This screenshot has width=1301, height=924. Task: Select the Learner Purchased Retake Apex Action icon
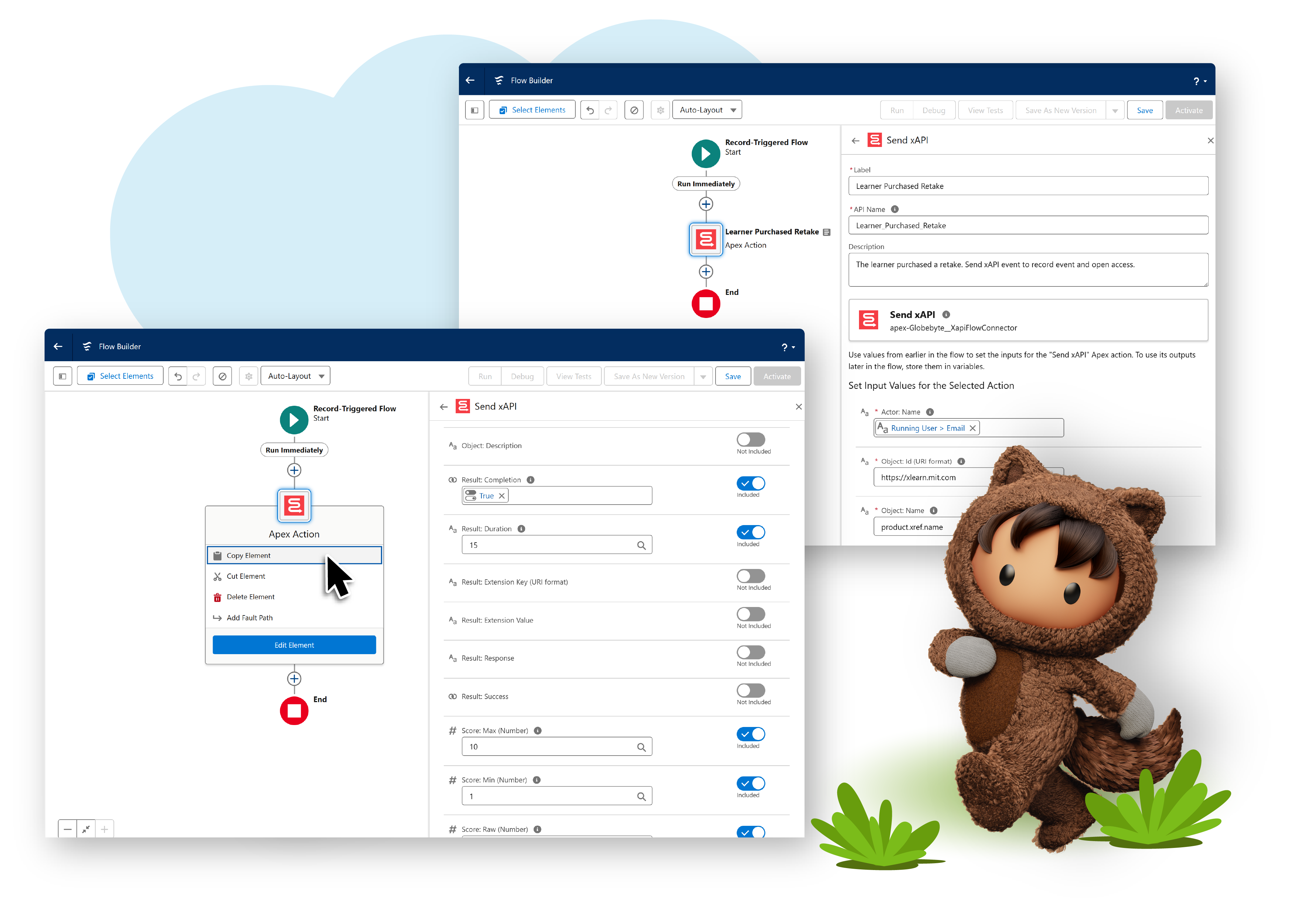point(706,240)
